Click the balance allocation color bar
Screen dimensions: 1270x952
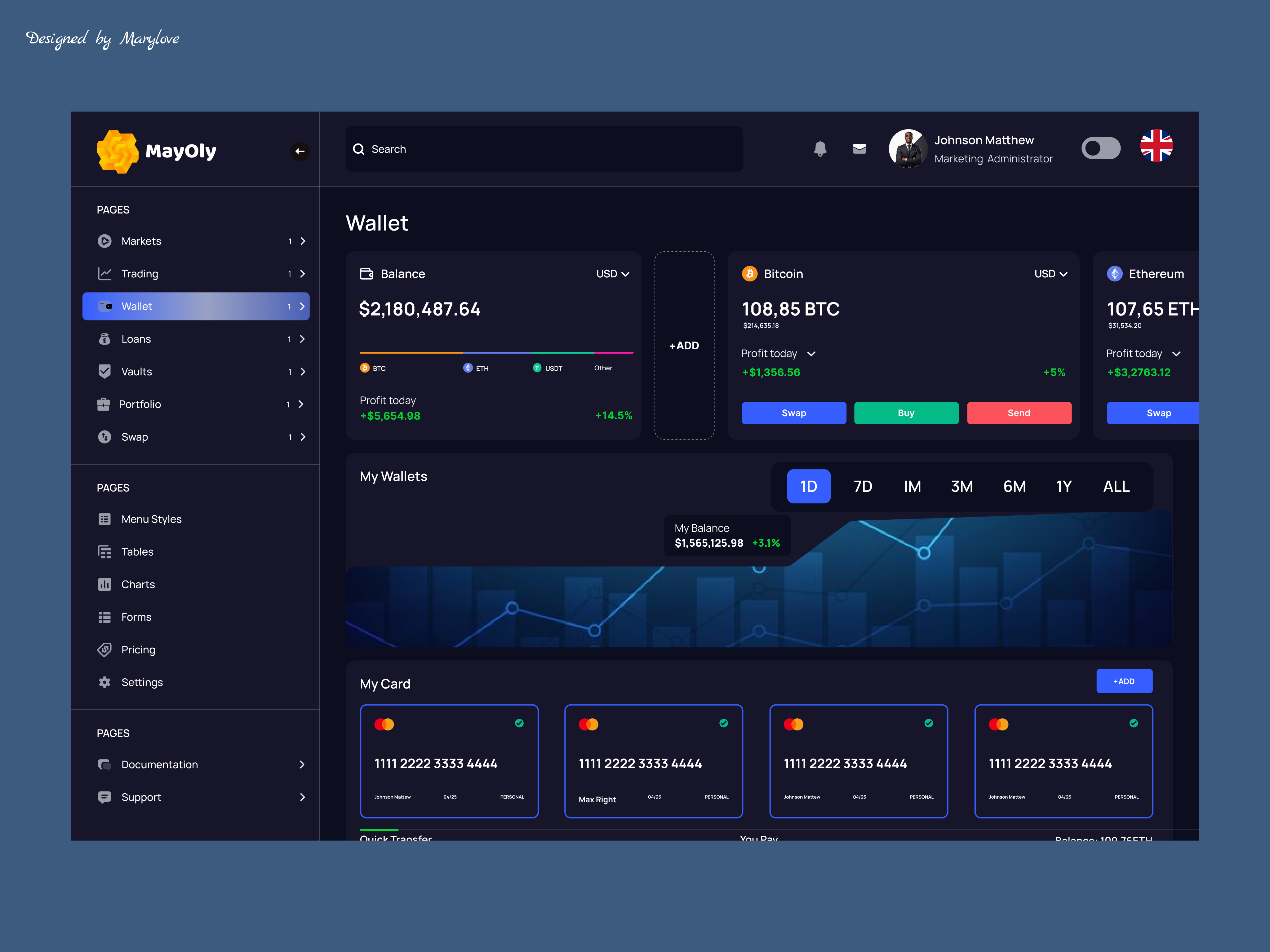click(496, 352)
